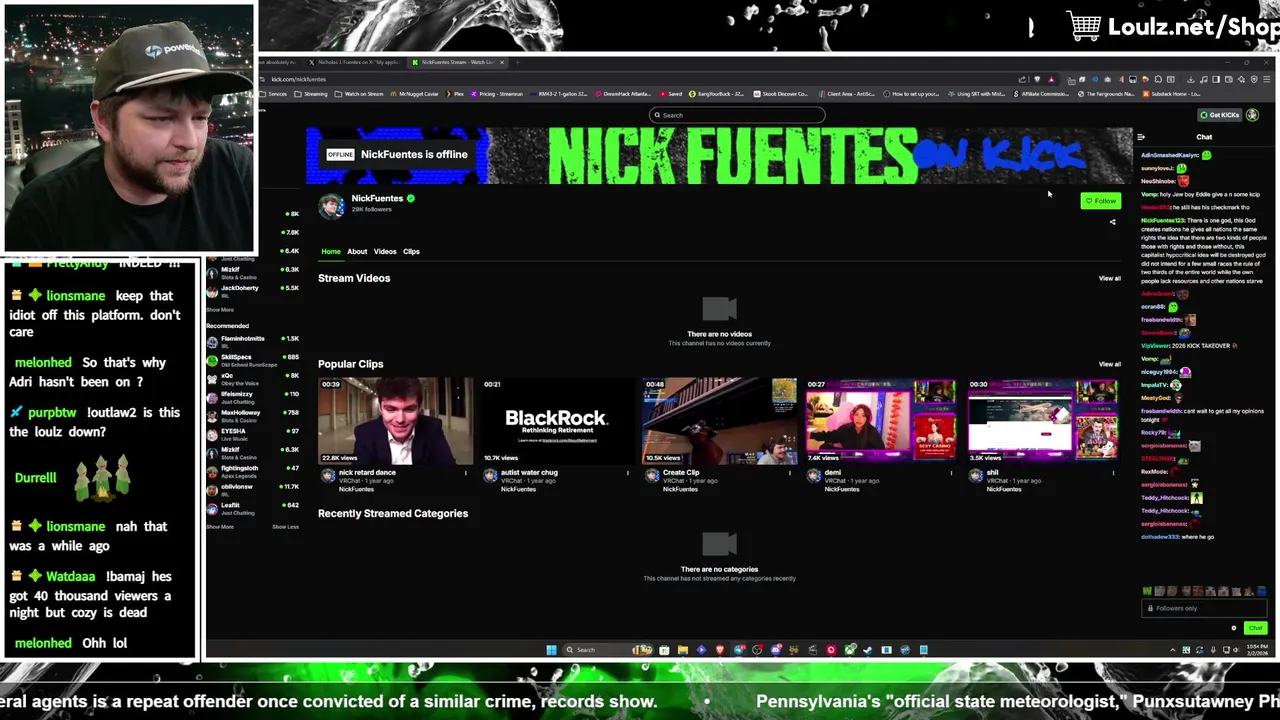Click the Get KICKs button
The image size is (1280, 720).
(x=1220, y=115)
